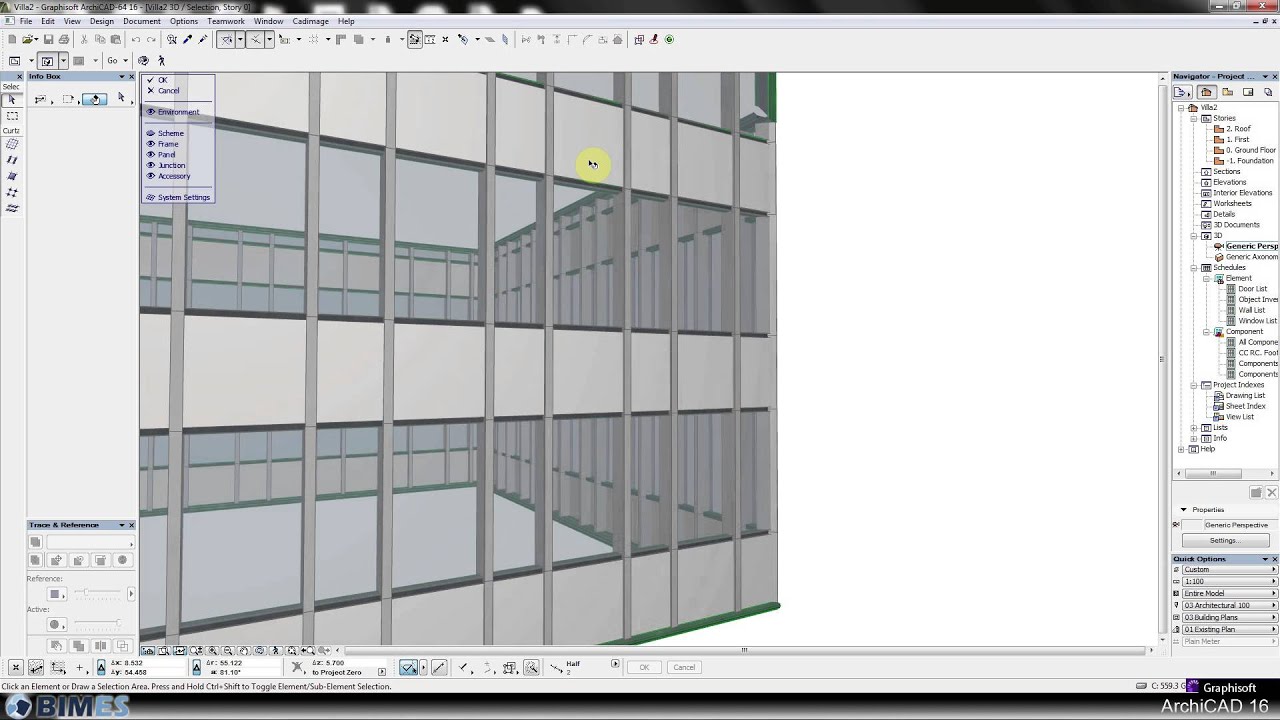
Task: Click the Settings... button in Navigator
Action: (1224, 540)
